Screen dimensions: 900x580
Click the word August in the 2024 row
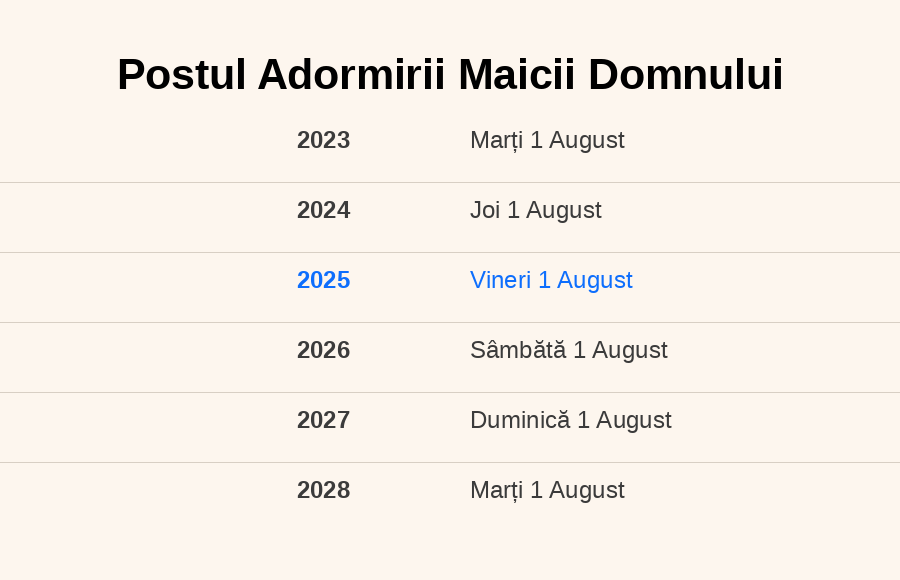coord(564,211)
